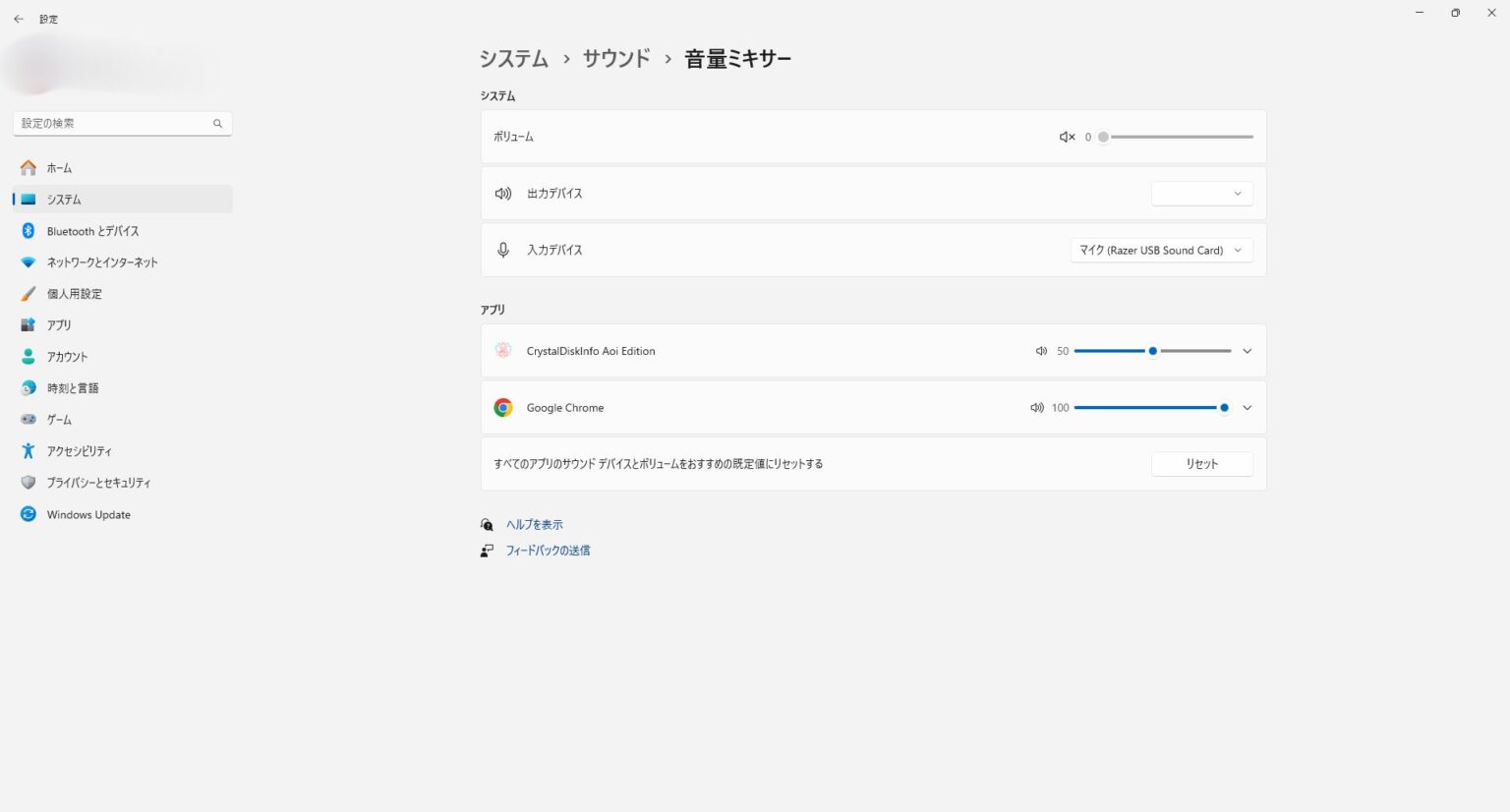Open the 入力デバイス microphone dropdown

(1161, 251)
